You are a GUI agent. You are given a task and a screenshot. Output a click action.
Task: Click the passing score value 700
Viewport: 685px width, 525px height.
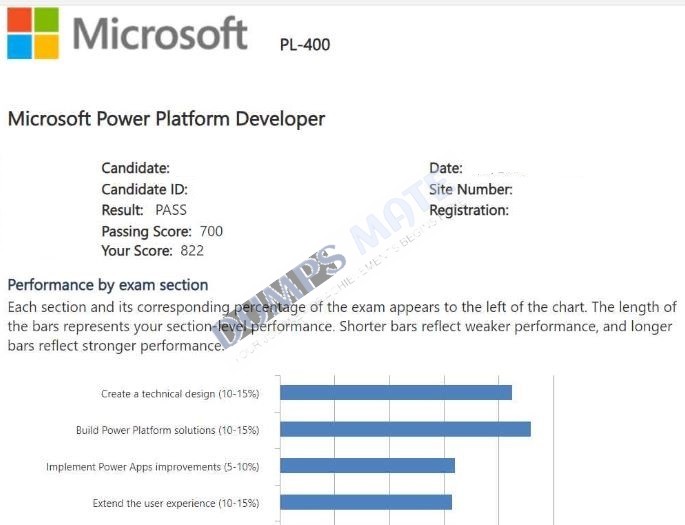(x=211, y=231)
